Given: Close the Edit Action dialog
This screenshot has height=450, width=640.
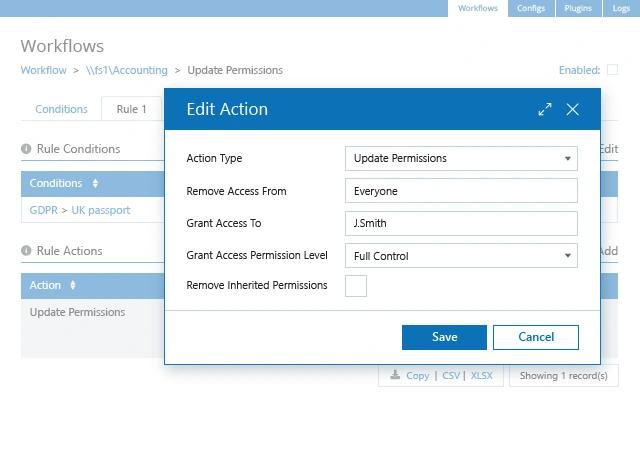Looking at the screenshot, I should [x=572, y=109].
